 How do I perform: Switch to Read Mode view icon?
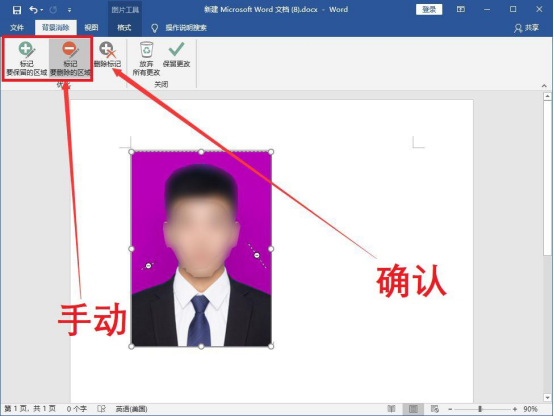pos(391,409)
